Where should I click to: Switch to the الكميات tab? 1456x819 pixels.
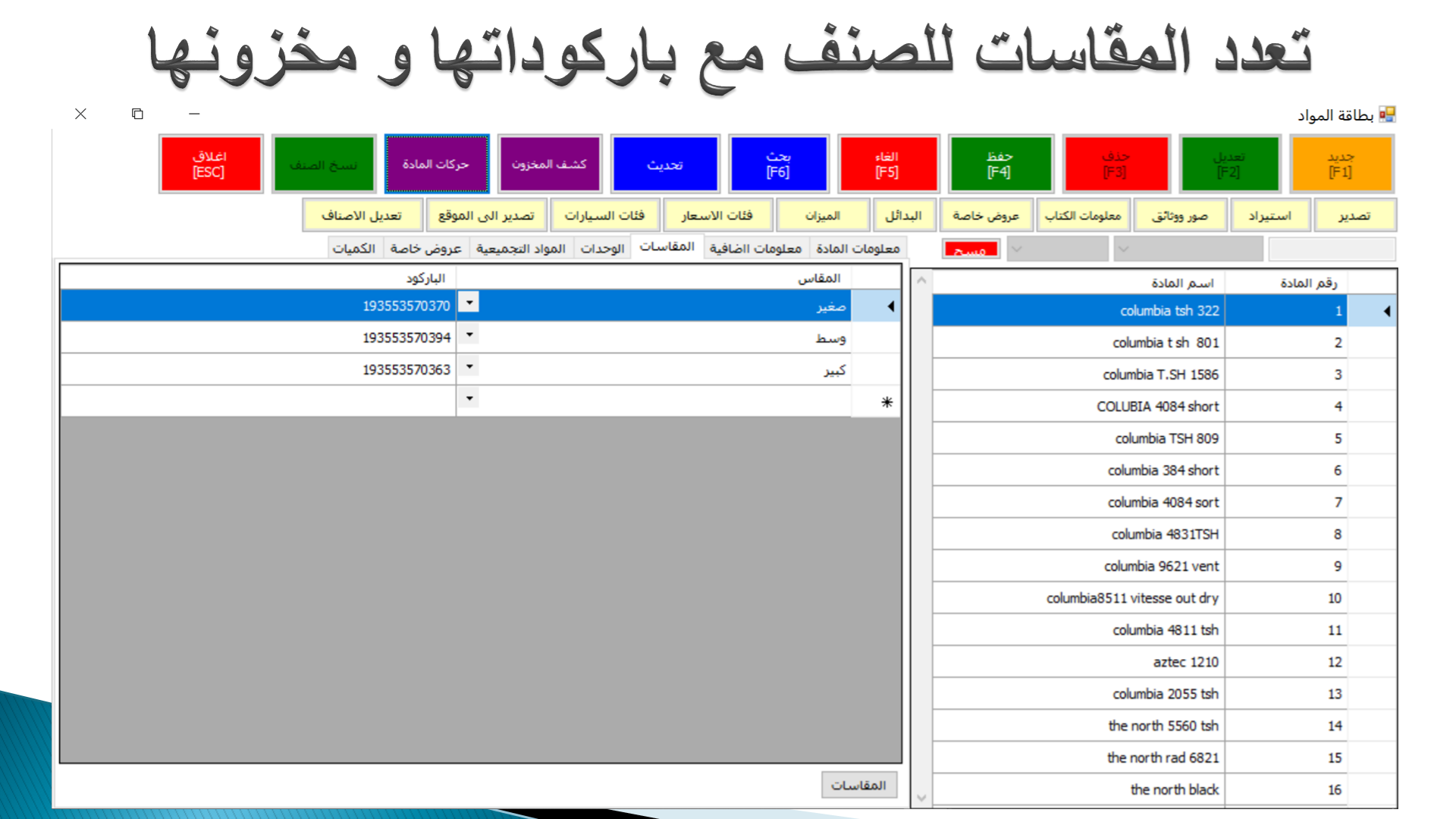click(354, 249)
